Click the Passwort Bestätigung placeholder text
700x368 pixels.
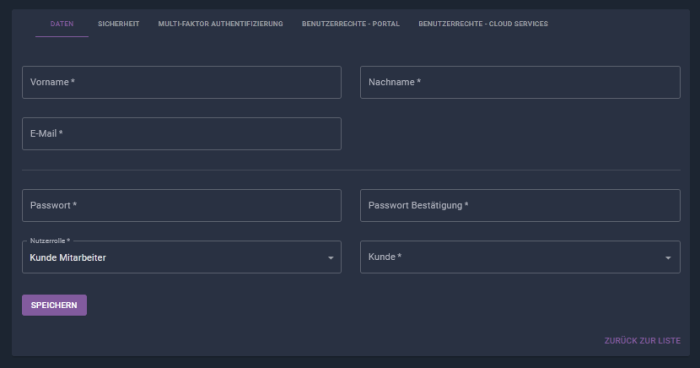pos(418,205)
